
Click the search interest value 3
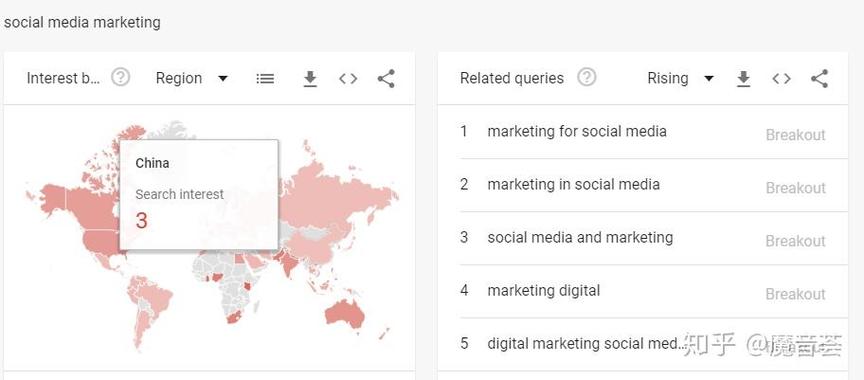(142, 221)
